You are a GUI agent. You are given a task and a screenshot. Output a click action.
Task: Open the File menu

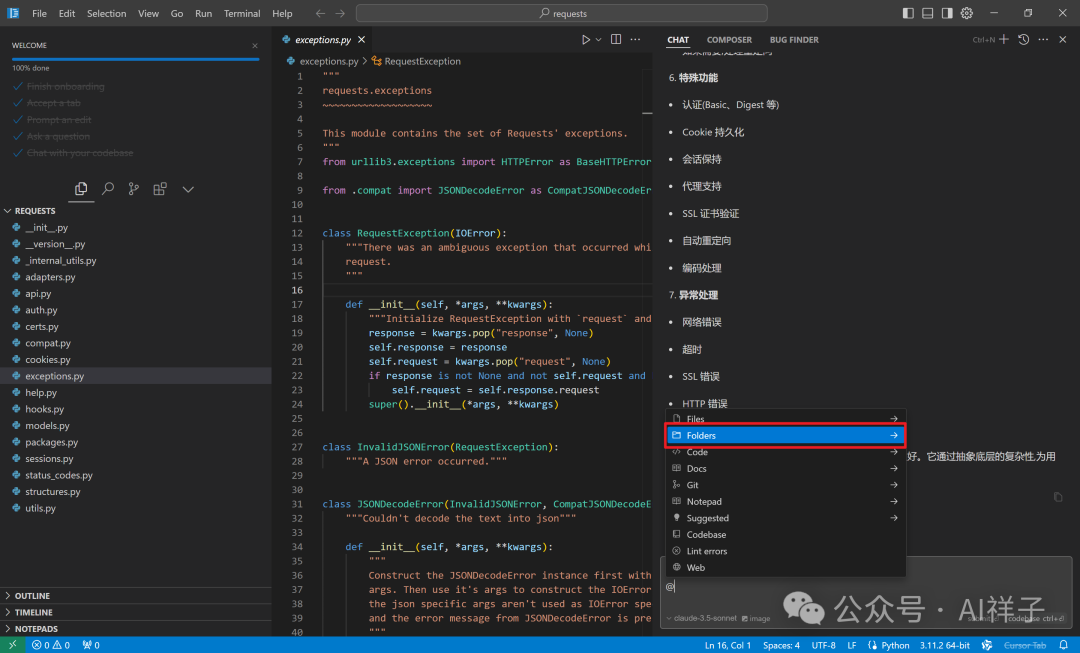[39, 13]
